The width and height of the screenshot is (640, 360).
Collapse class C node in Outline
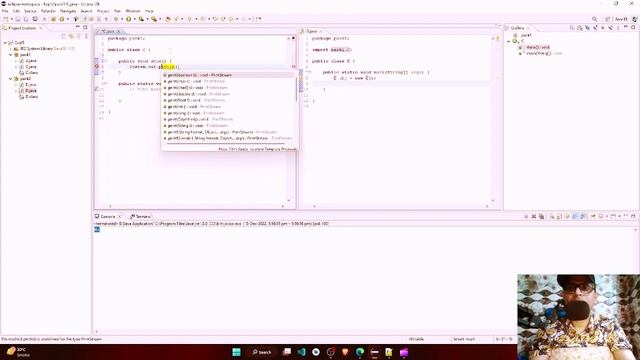[x=509, y=41]
